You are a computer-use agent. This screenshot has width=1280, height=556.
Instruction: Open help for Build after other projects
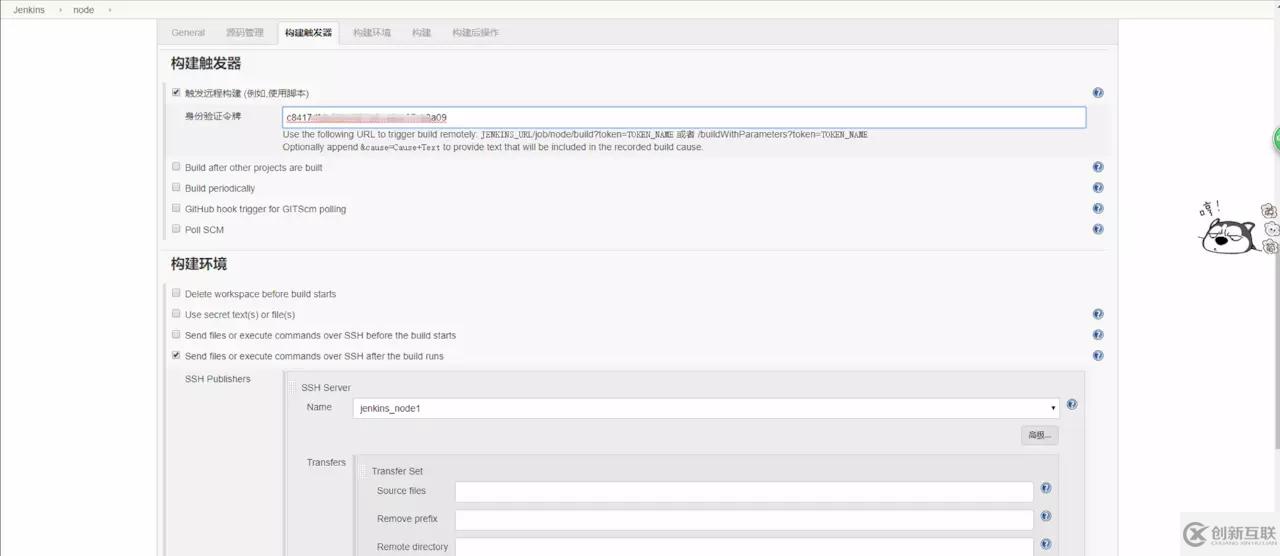1098,167
